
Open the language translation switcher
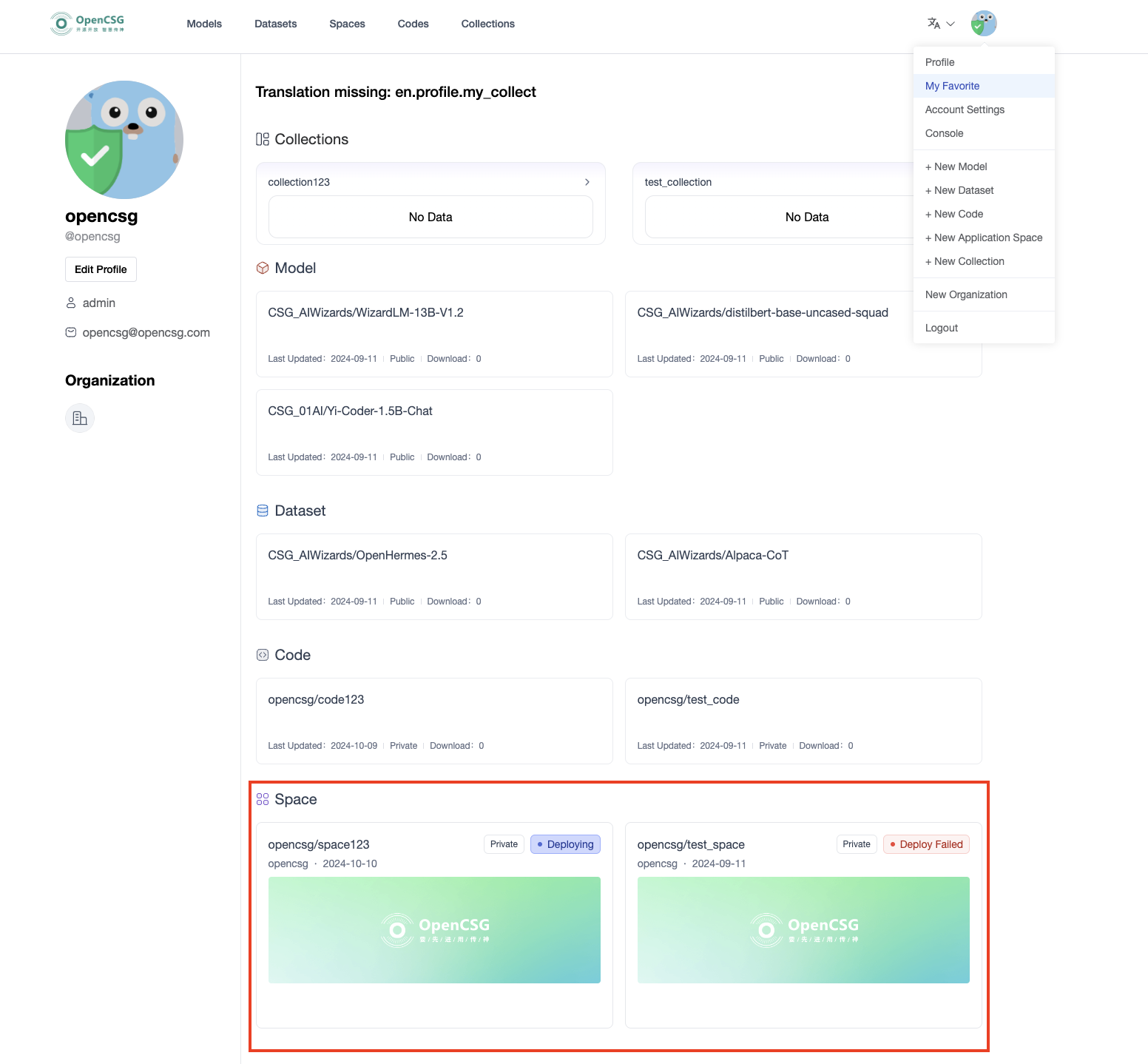940,24
